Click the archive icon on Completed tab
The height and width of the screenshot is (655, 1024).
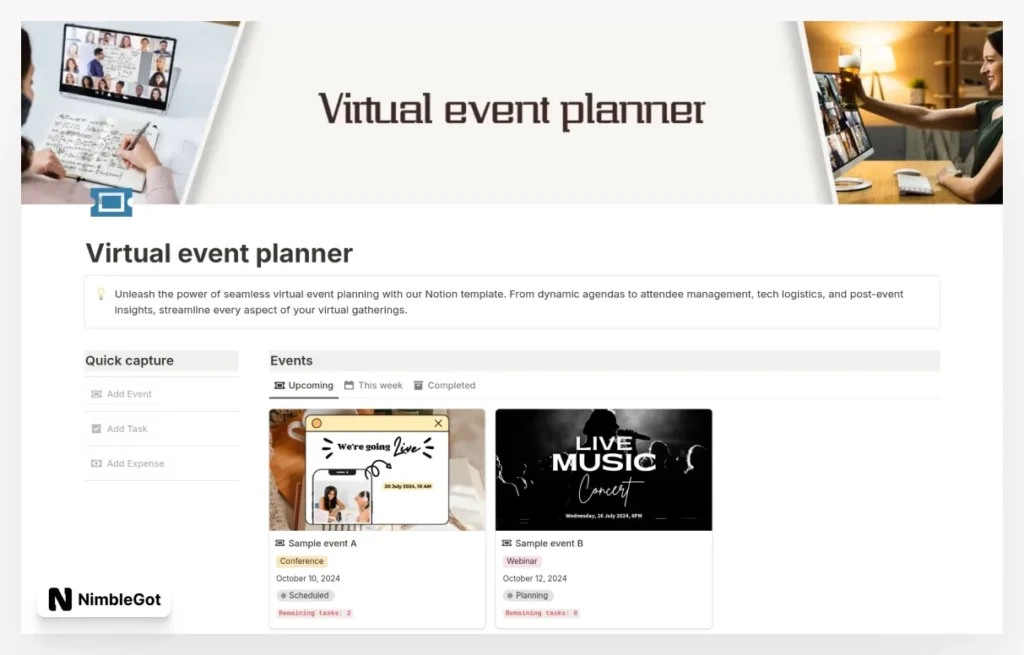click(419, 385)
